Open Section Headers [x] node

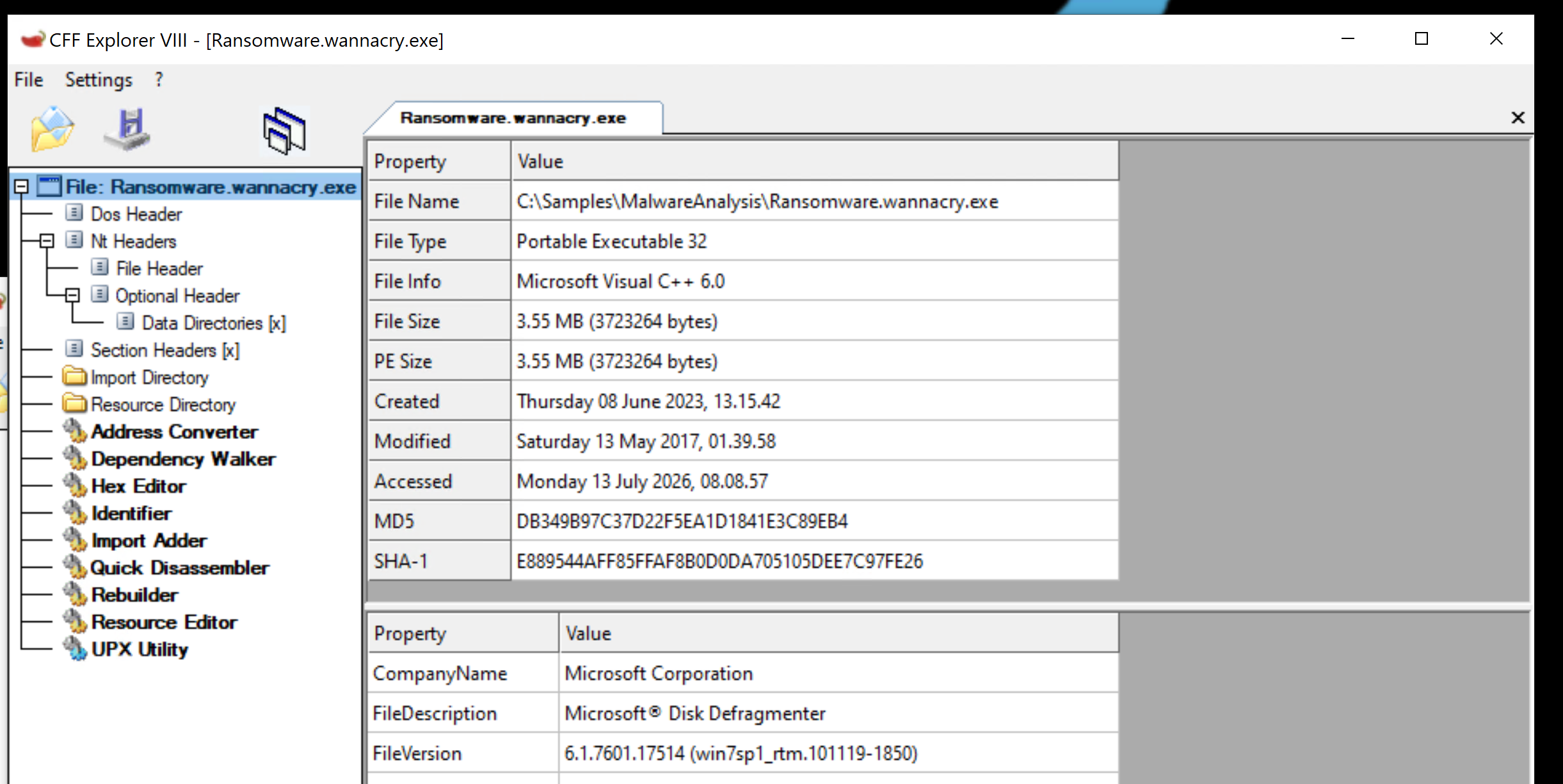(x=165, y=350)
